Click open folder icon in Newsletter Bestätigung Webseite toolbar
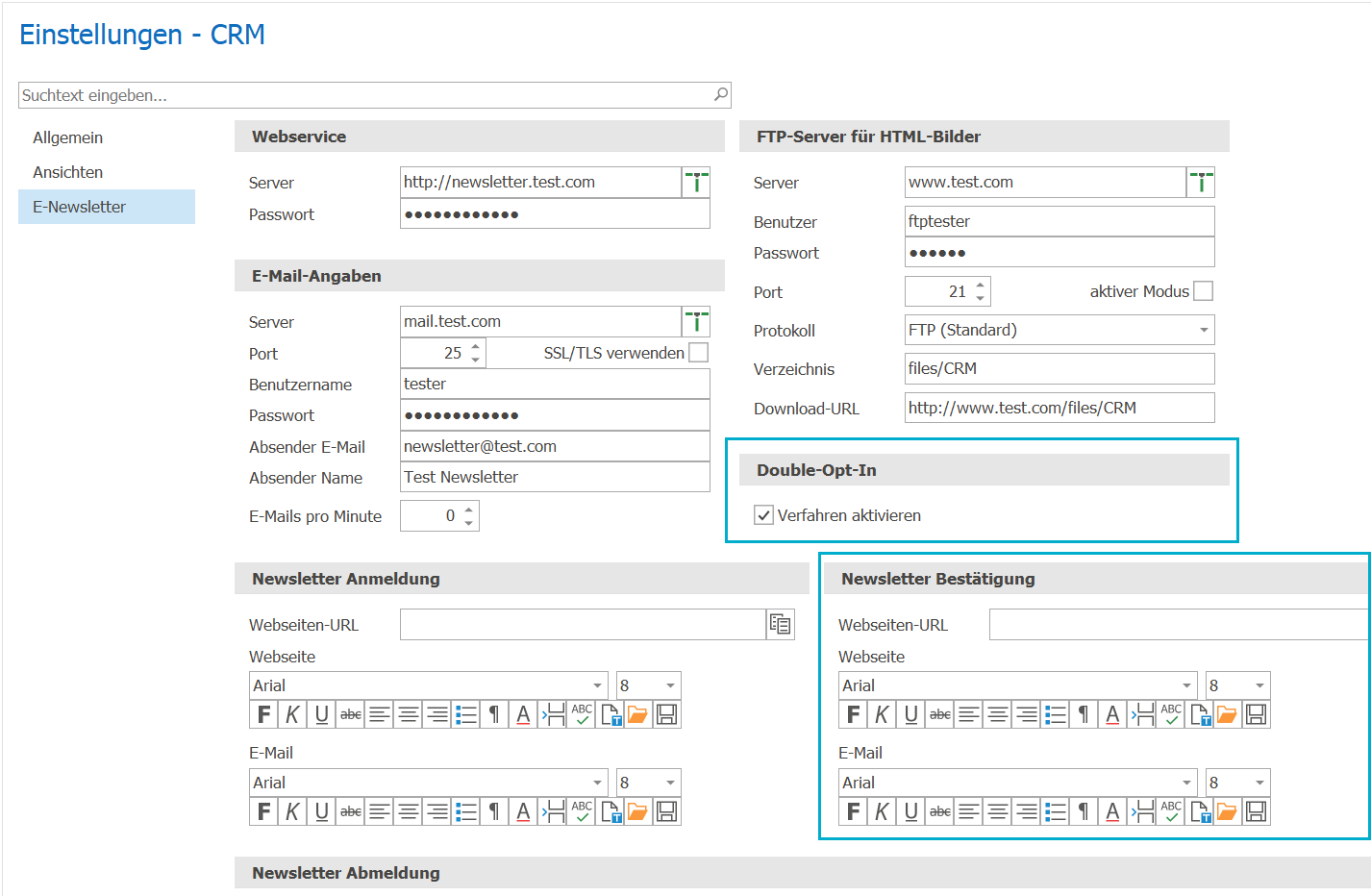The height and width of the screenshot is (896, 1371). 1227,714
